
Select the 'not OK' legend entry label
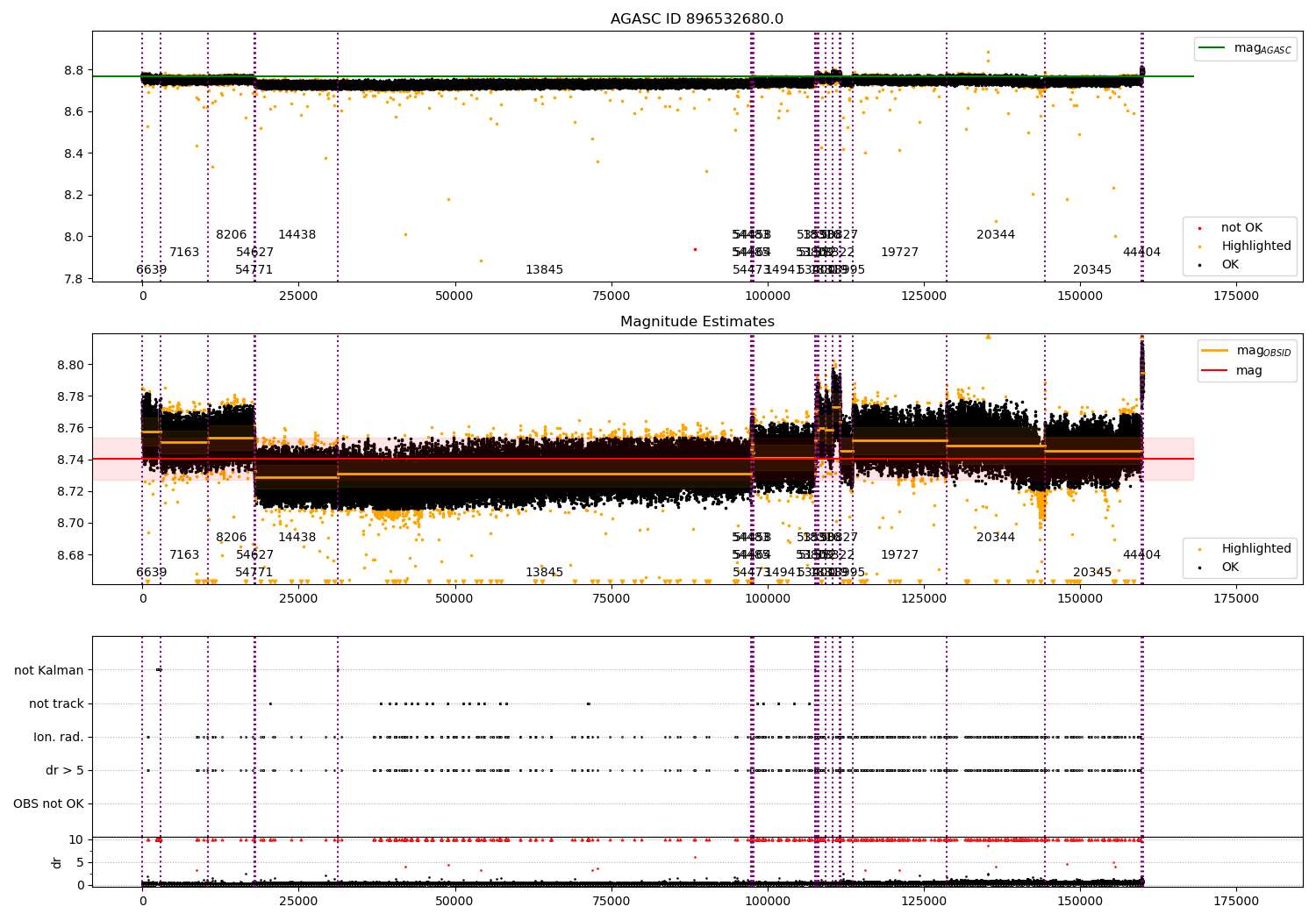coord(1241,228)
